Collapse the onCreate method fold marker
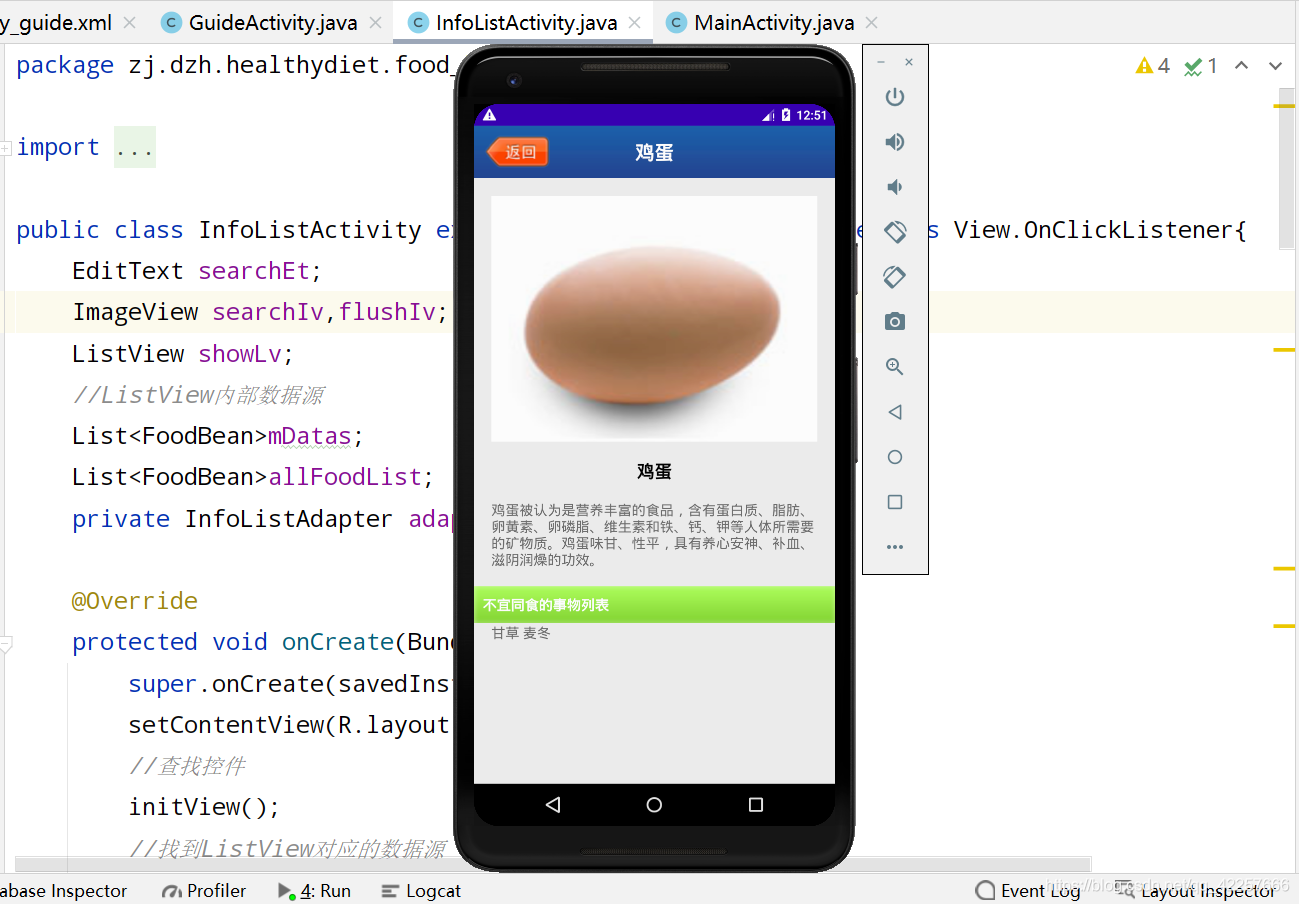The image size is (1299, 904). (6, 644)
